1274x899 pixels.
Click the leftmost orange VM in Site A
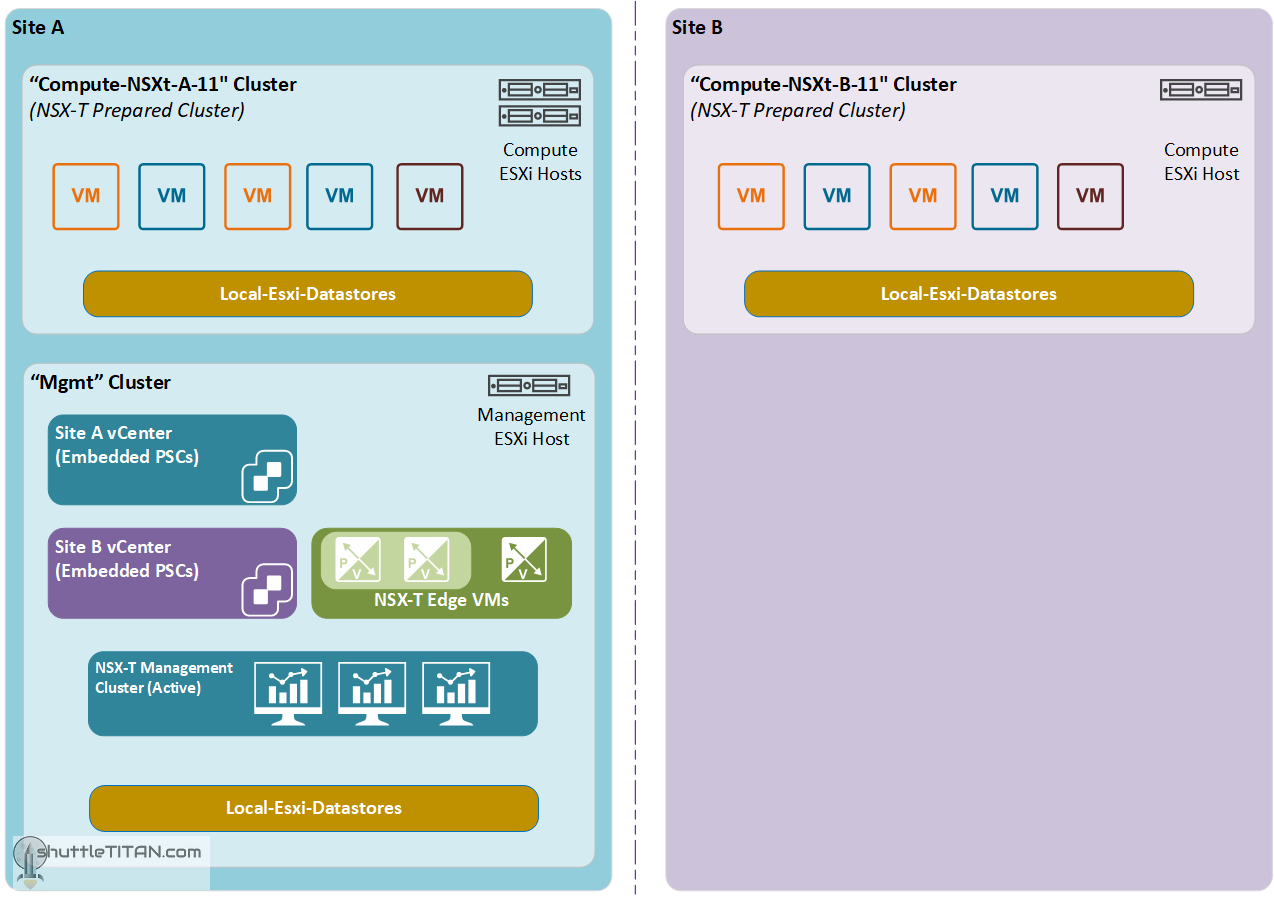pyautogui.click(x=86, y=196)
